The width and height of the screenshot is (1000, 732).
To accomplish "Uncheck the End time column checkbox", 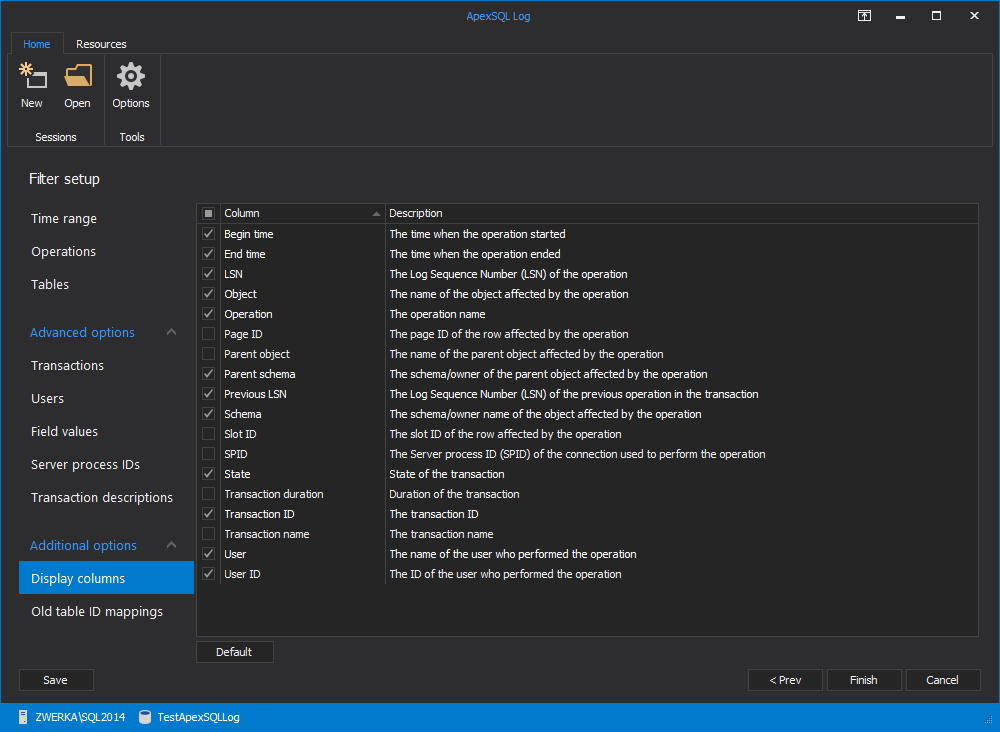I will point(209,254).
